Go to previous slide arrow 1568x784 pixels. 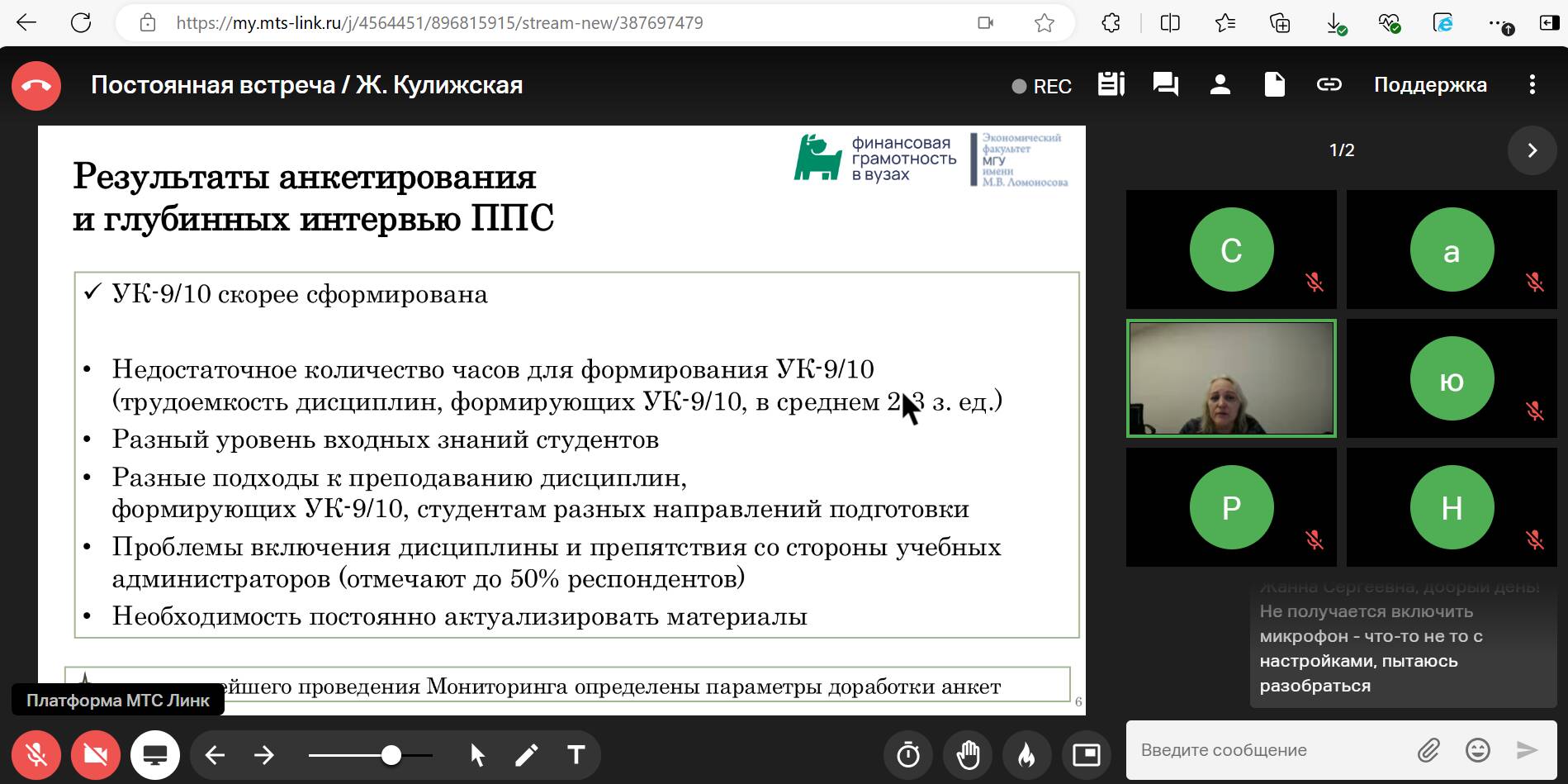click(215, 755)
